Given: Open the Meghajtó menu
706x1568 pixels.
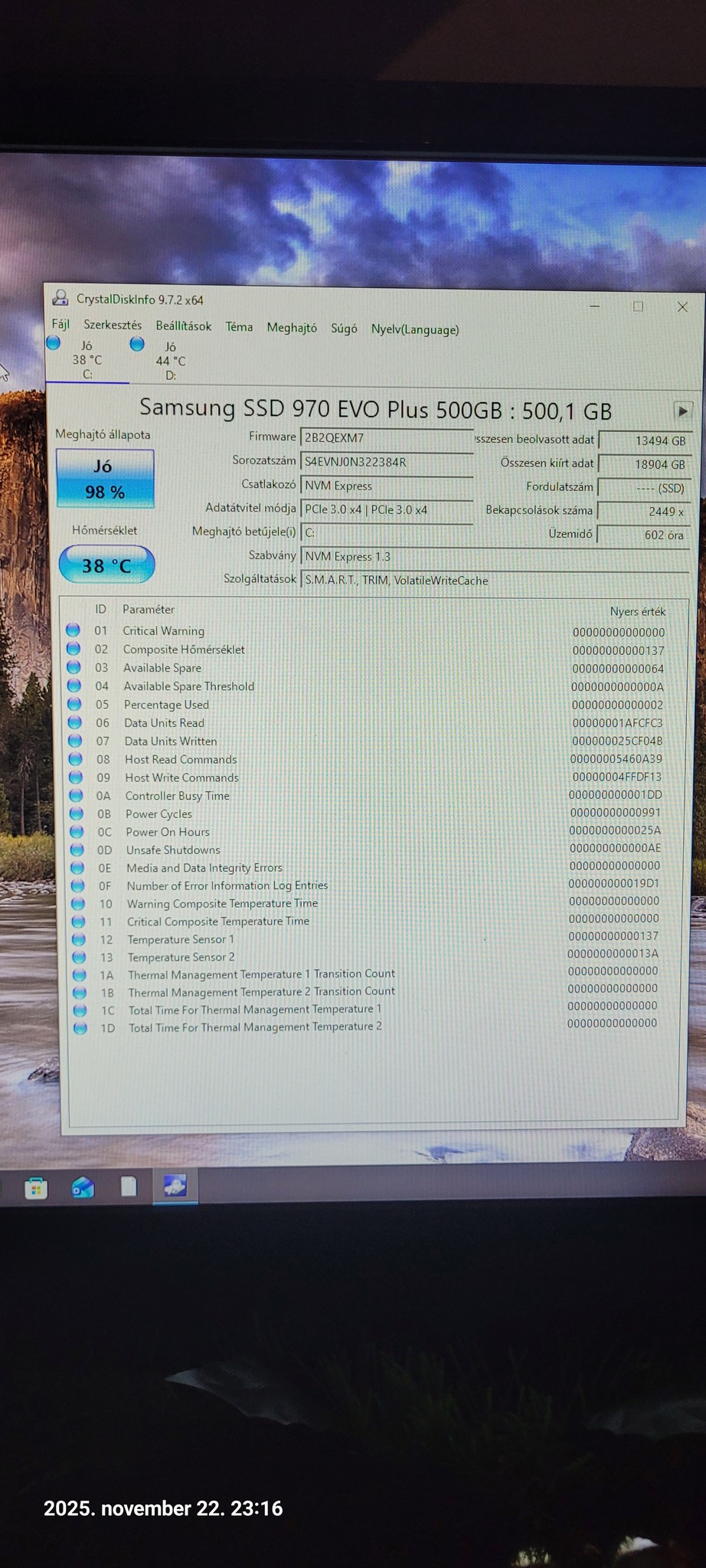Looking at the screenshot, I should point(292,327).
